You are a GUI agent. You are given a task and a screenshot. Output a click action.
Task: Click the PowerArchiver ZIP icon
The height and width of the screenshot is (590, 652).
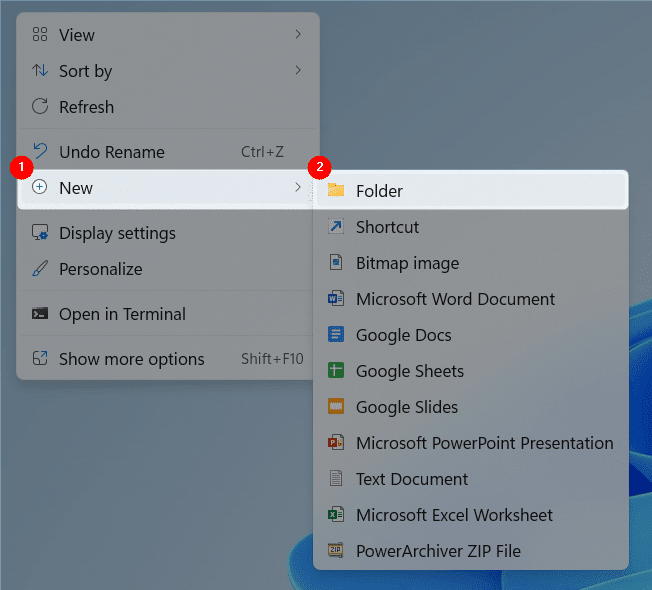[336, 550]
